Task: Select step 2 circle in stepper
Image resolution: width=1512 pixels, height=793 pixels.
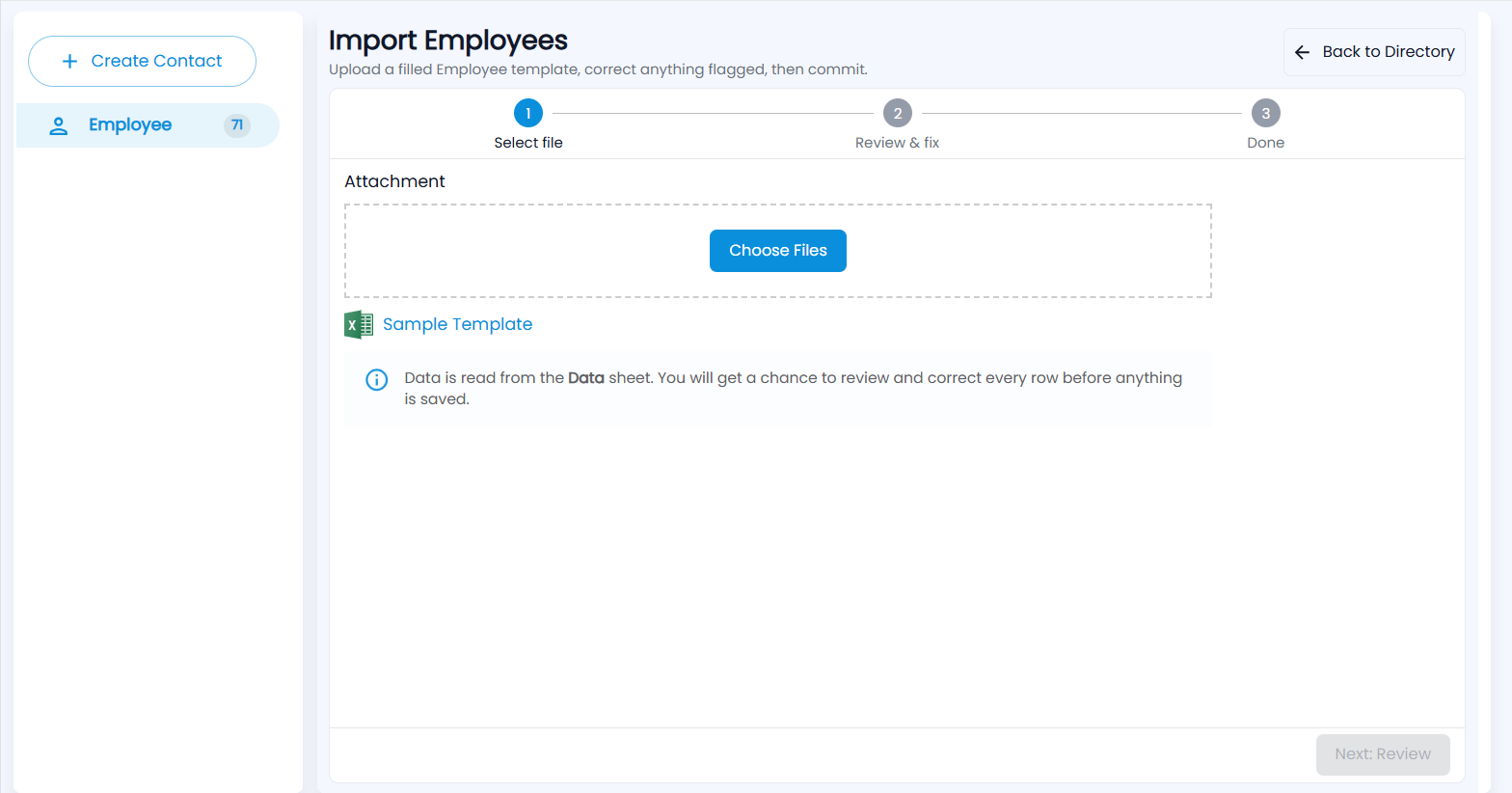Action: pyautogui.click(x=898, y=113)
